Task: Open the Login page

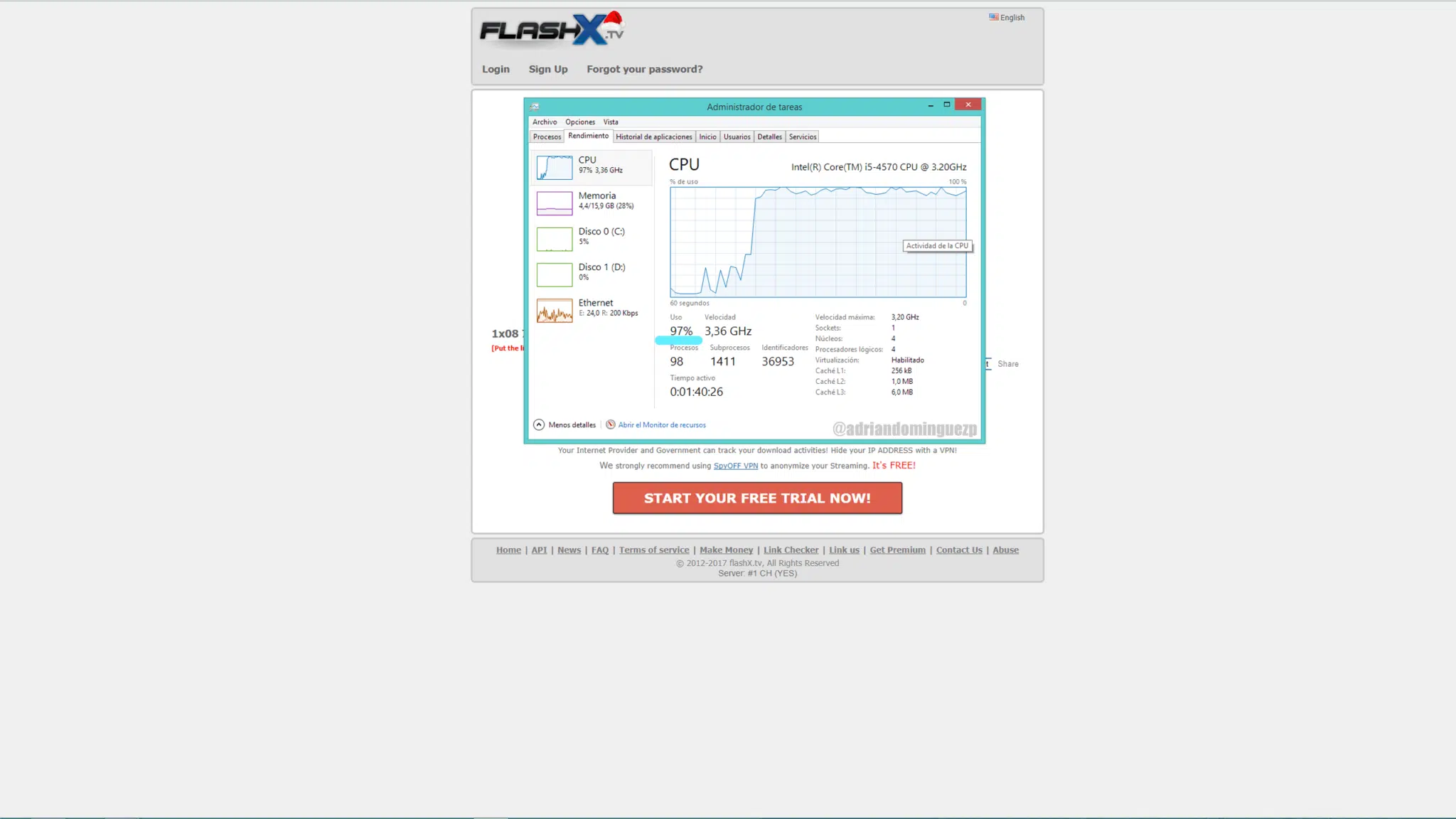Action: [x=496, y=69]
